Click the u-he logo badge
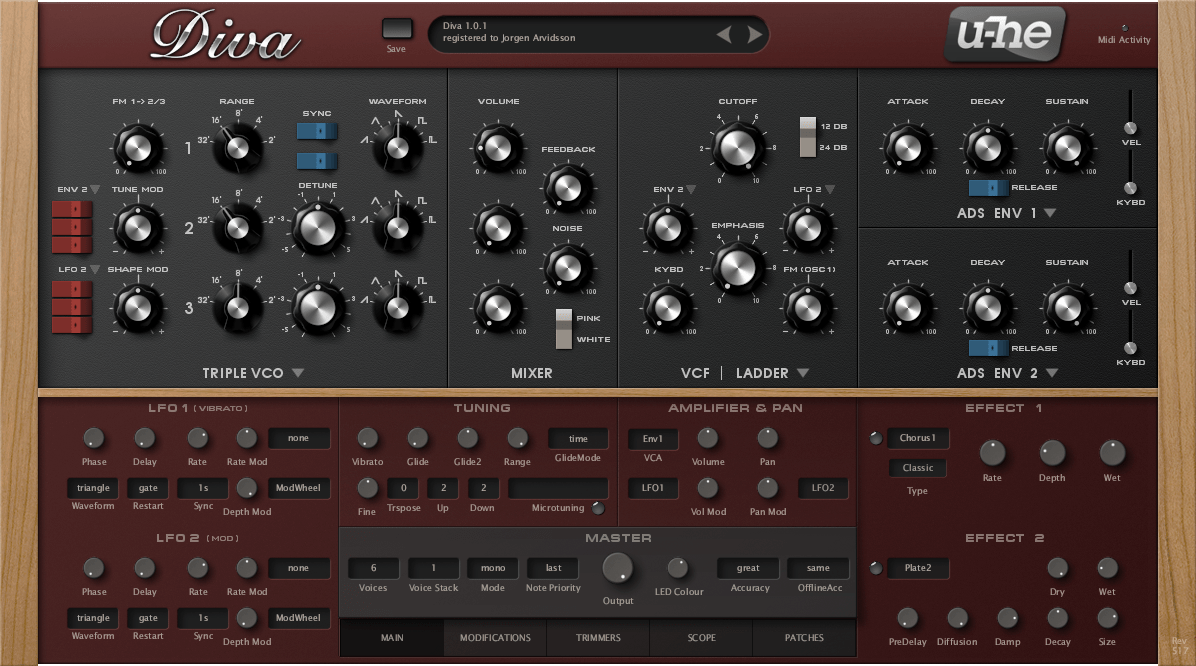 tap(1004, 35)
